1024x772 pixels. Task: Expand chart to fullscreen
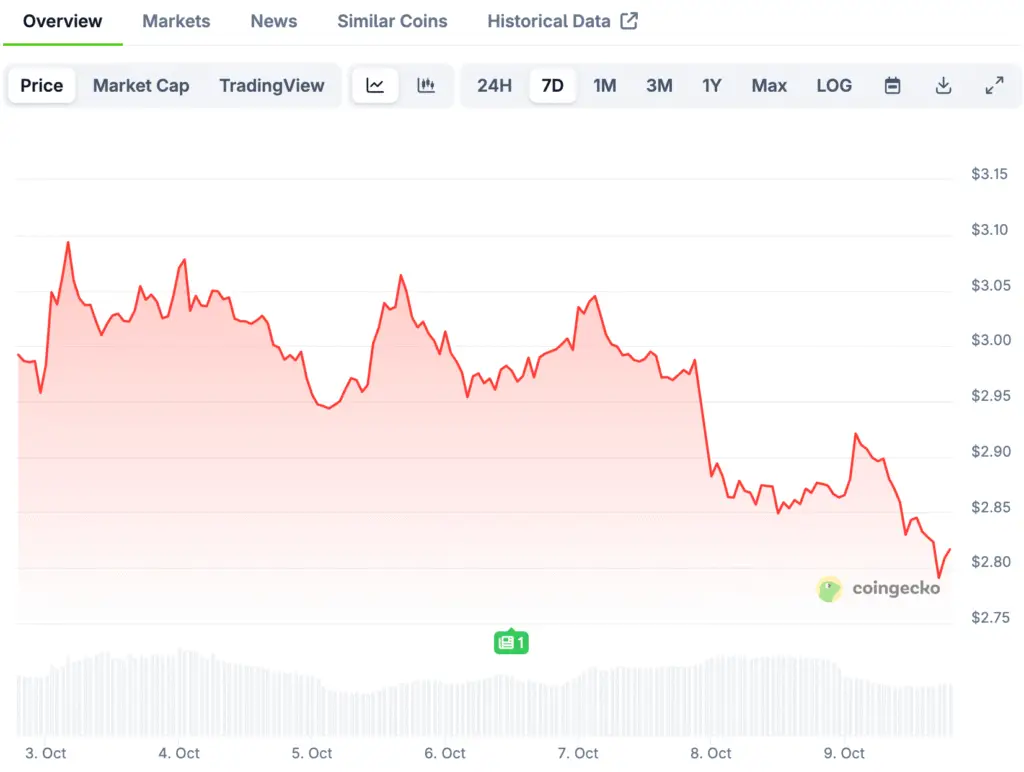pyautogui.click(x=994, y=86)
